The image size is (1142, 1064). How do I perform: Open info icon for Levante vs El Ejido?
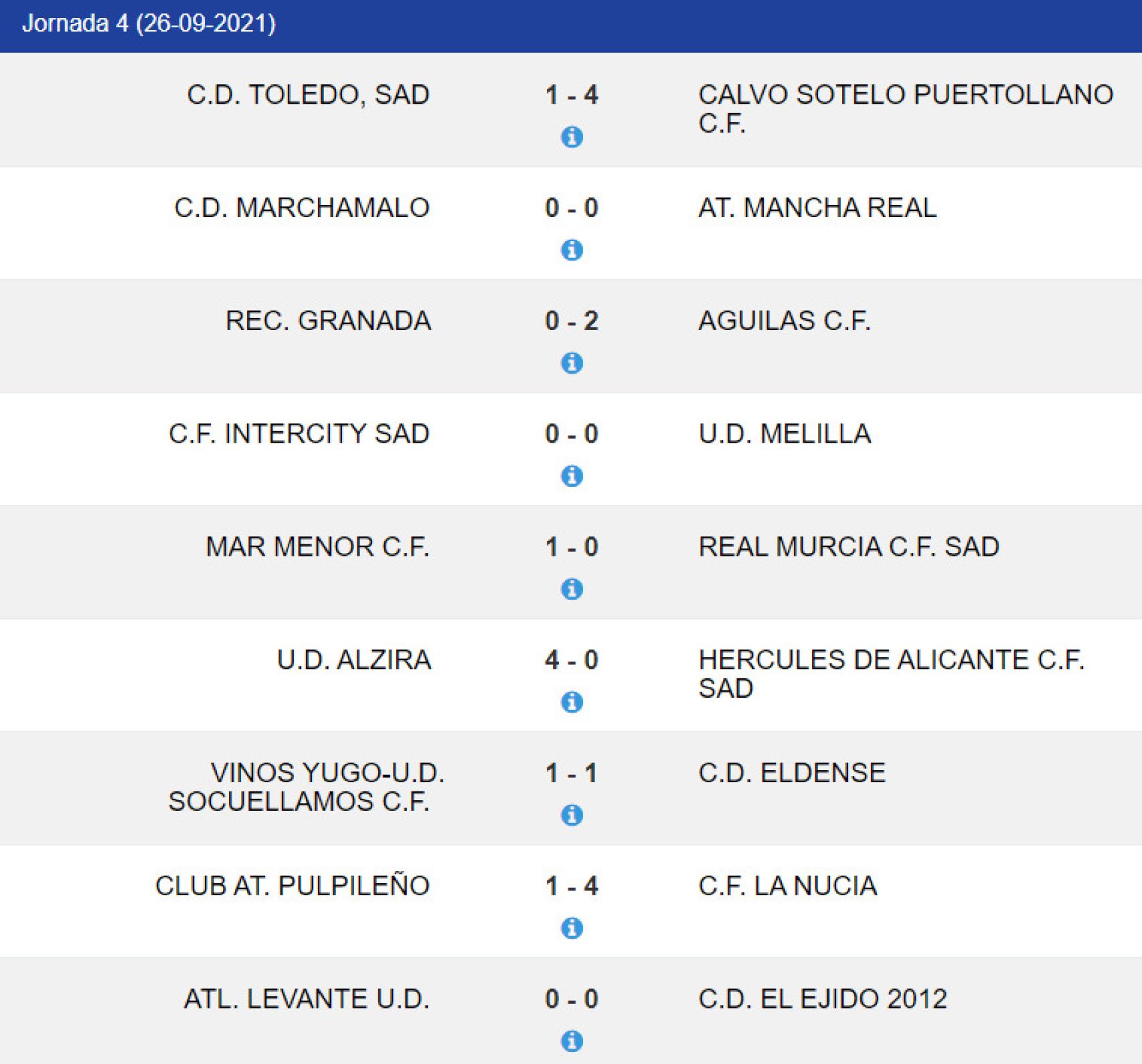click(x=572, y=1042)
